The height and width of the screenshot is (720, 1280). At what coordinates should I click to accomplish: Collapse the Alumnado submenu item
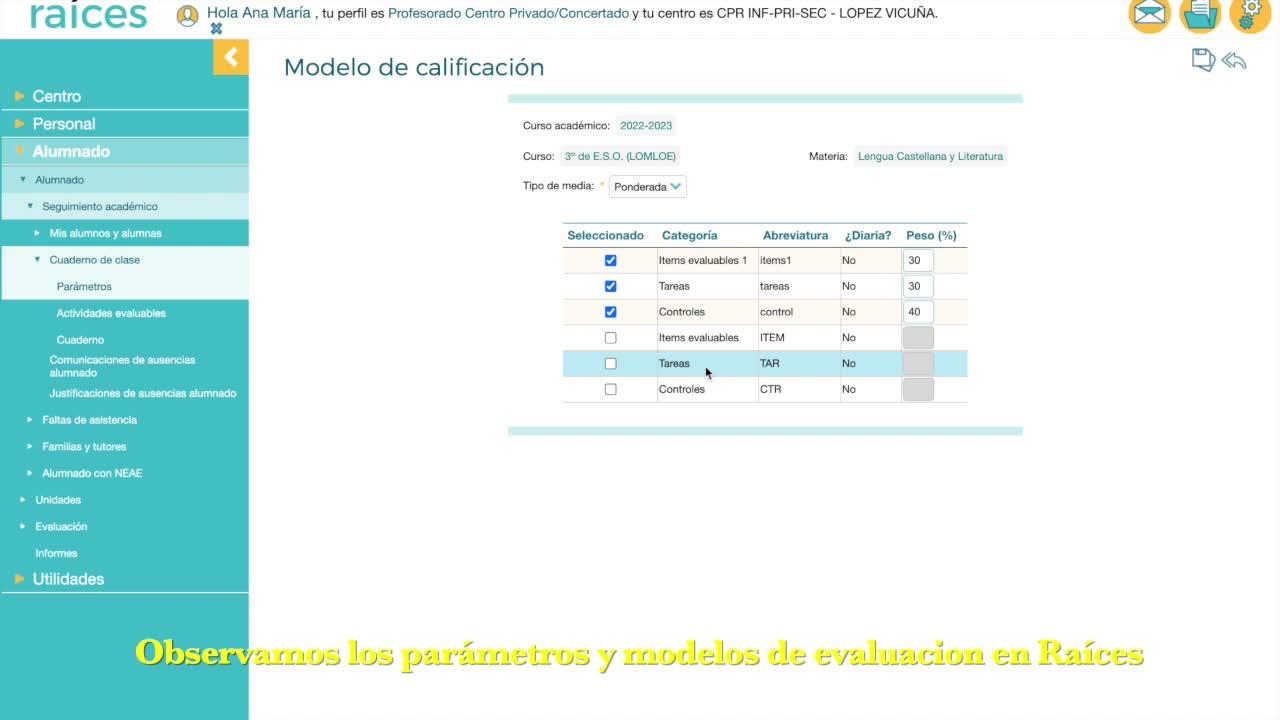[59, 180]
